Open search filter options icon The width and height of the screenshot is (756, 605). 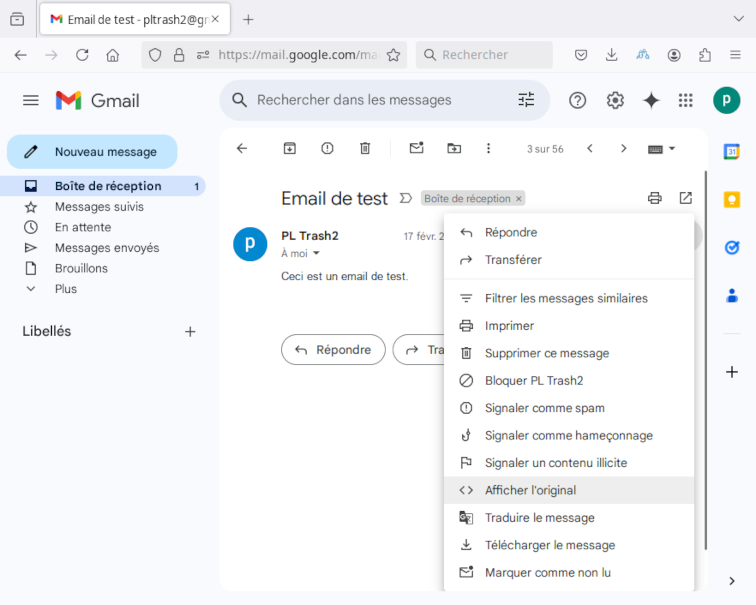[526, 100]
